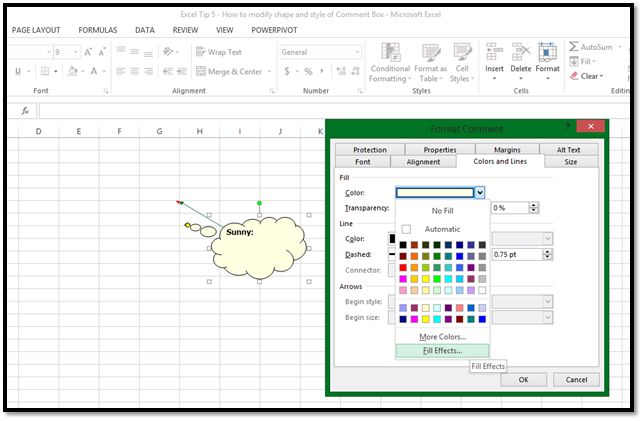The height and width of the screenshot is (421, 643).
Task: Pick the bright red color swatch
Action: (403, 267)
